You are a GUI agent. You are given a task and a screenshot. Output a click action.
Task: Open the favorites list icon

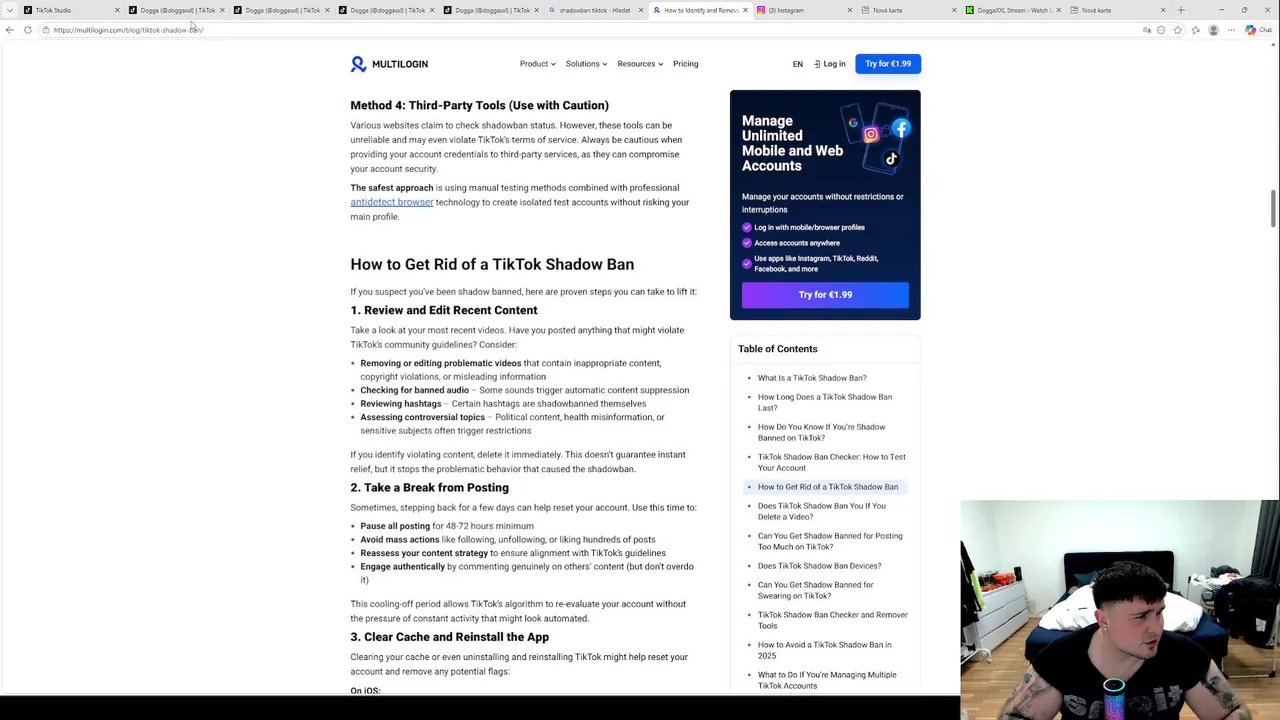(1195, 30)
